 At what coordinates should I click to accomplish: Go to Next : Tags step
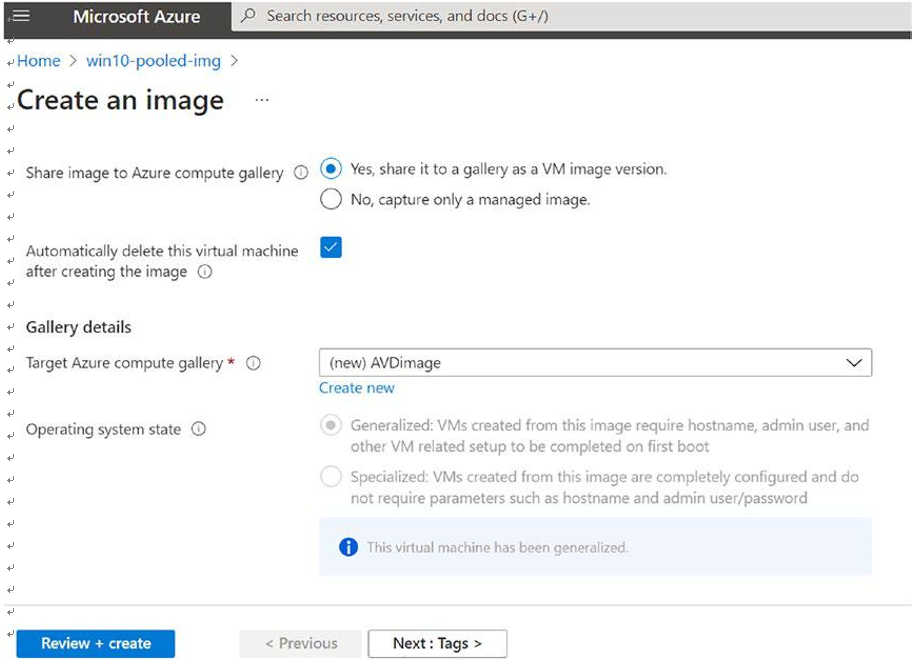tap(437, 644)
